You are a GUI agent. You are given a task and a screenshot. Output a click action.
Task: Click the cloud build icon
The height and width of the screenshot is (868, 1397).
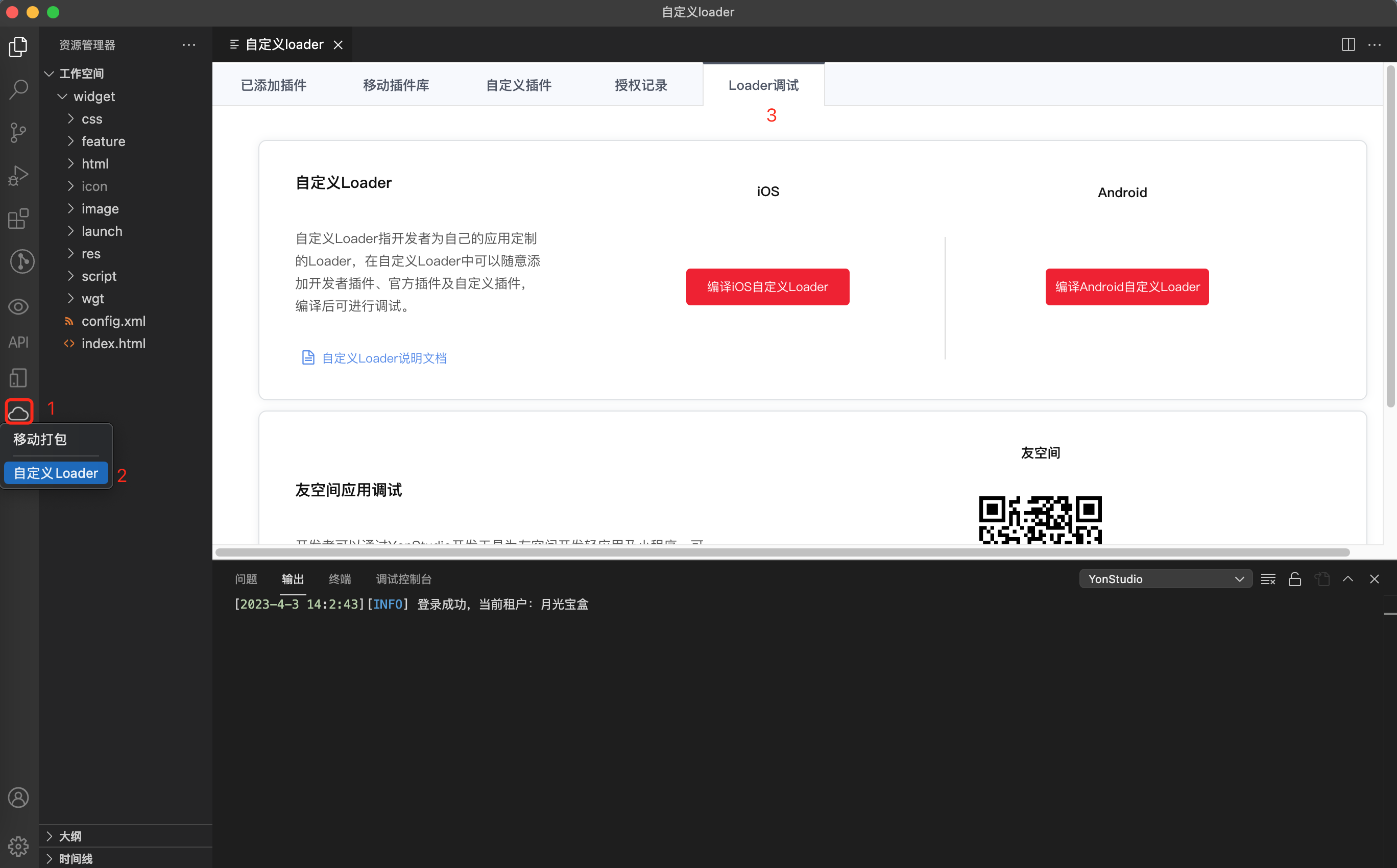(18, 412)
